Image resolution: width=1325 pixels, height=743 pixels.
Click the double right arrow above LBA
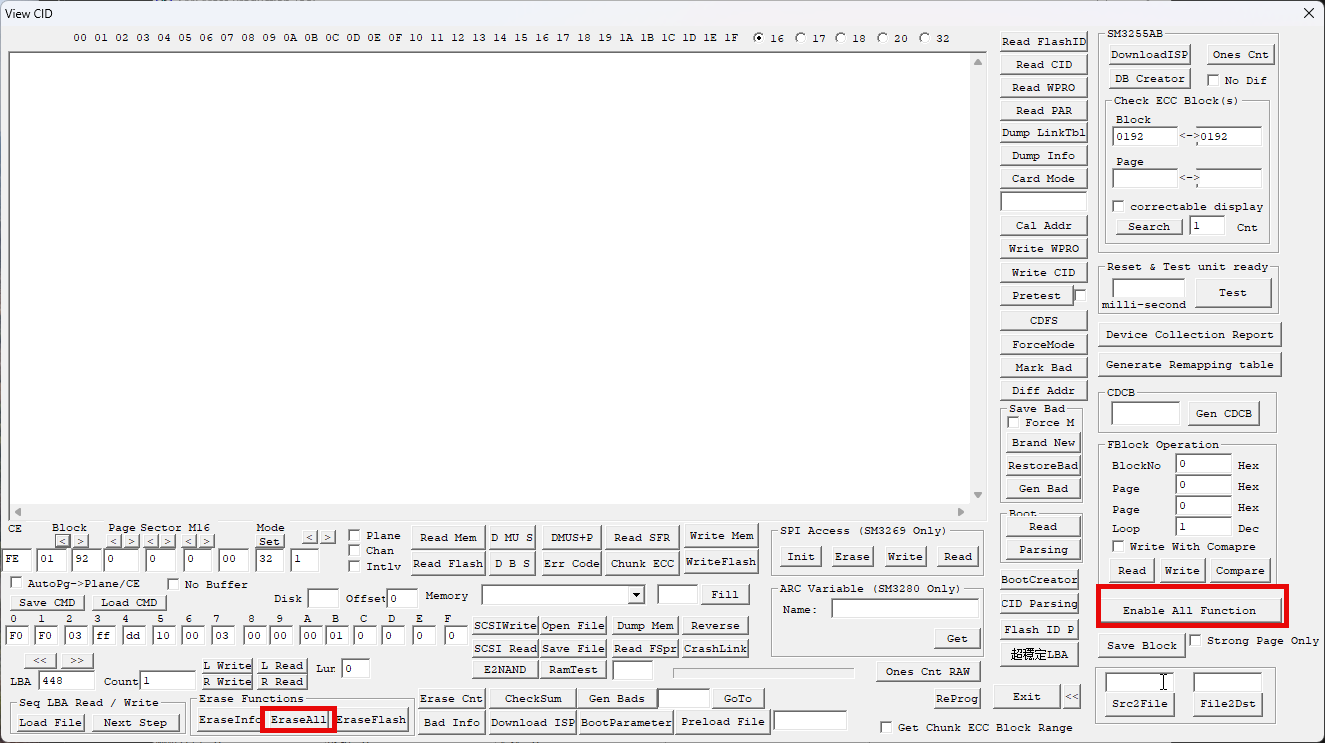pyautogui.click(x=76, y=661)
